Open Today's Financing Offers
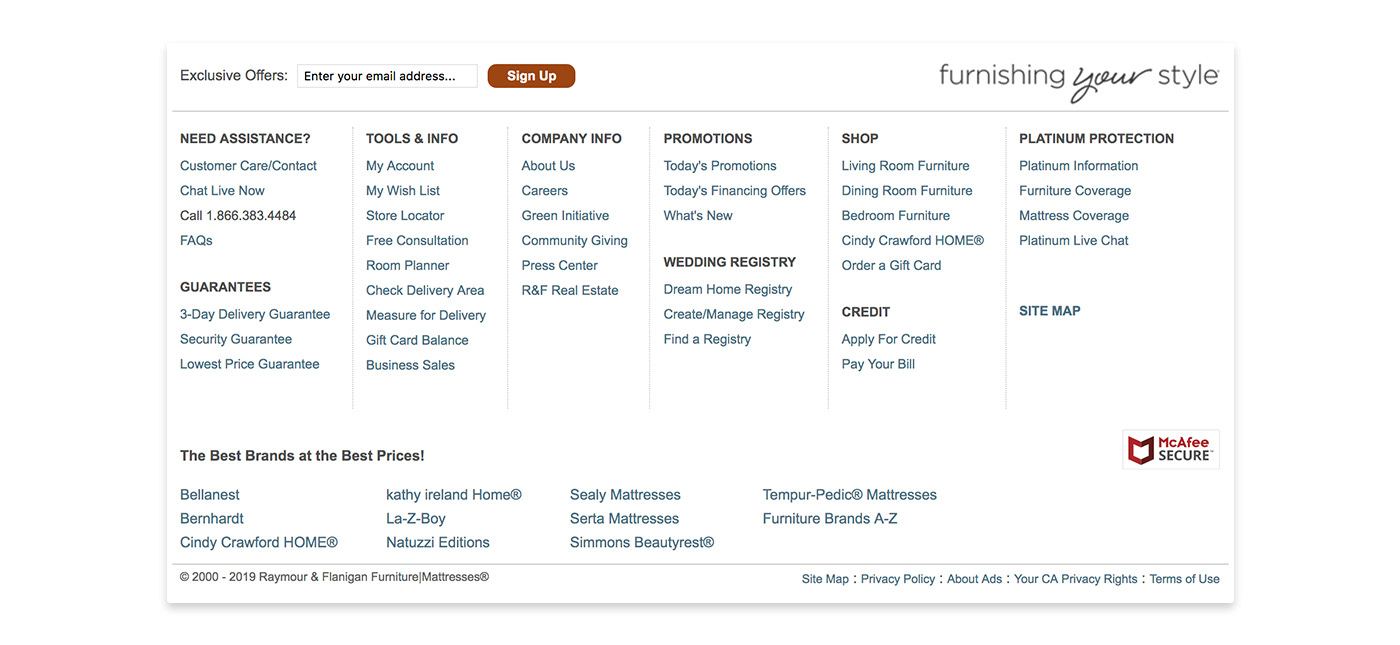 pyautogui.click(x=735, y=191)
